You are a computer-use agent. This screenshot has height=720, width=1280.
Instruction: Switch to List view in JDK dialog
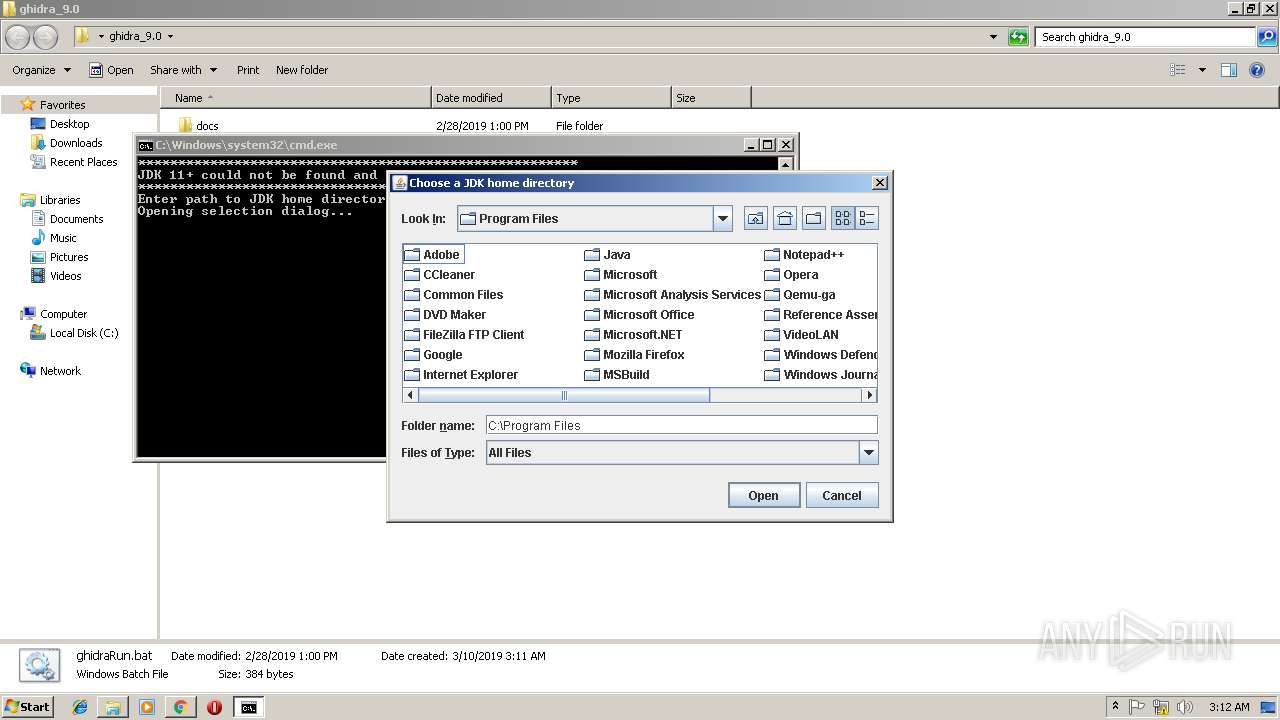pyautogui.click(x=842, y=218)
